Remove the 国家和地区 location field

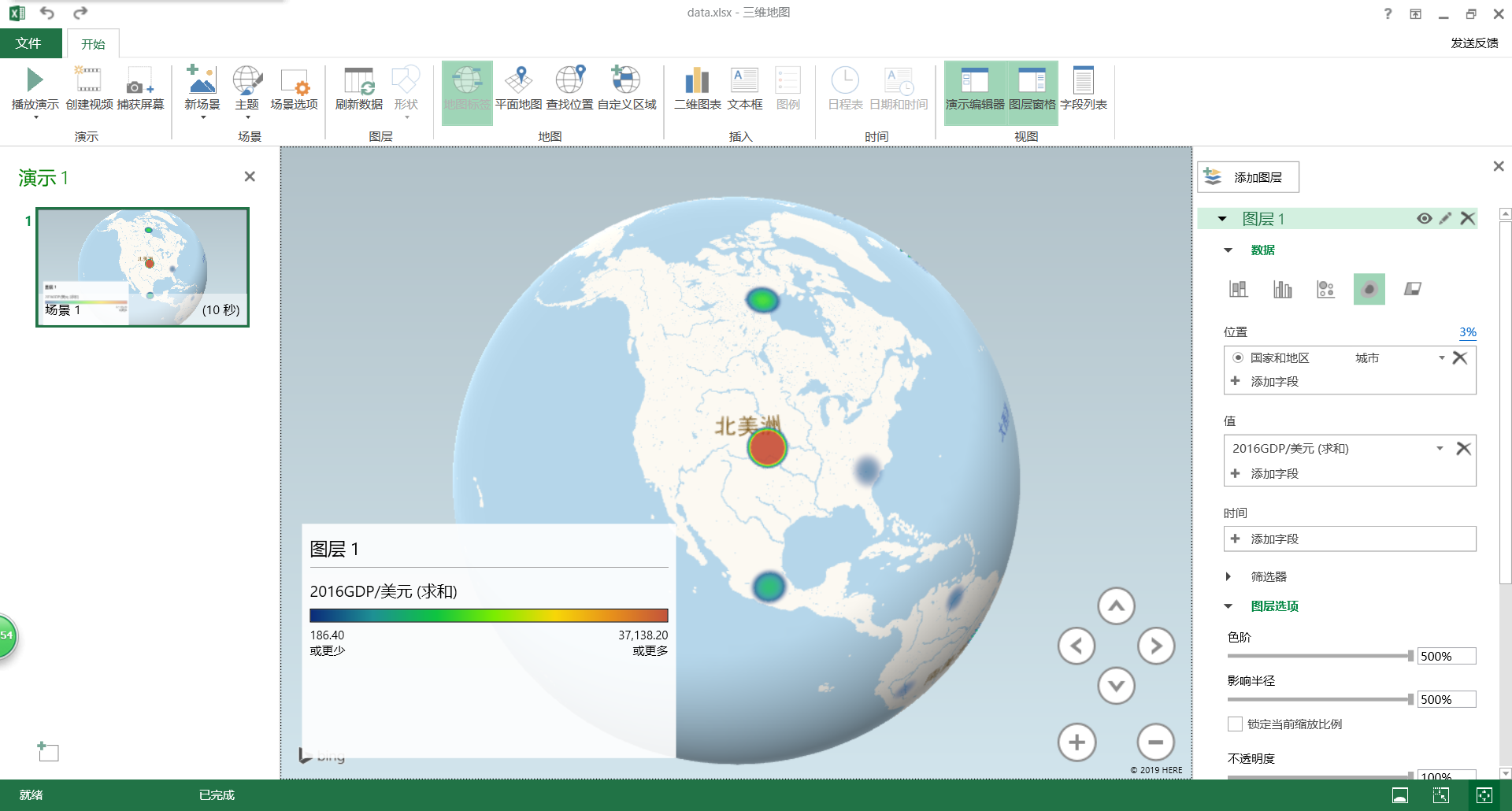[x=1460, y=357]
